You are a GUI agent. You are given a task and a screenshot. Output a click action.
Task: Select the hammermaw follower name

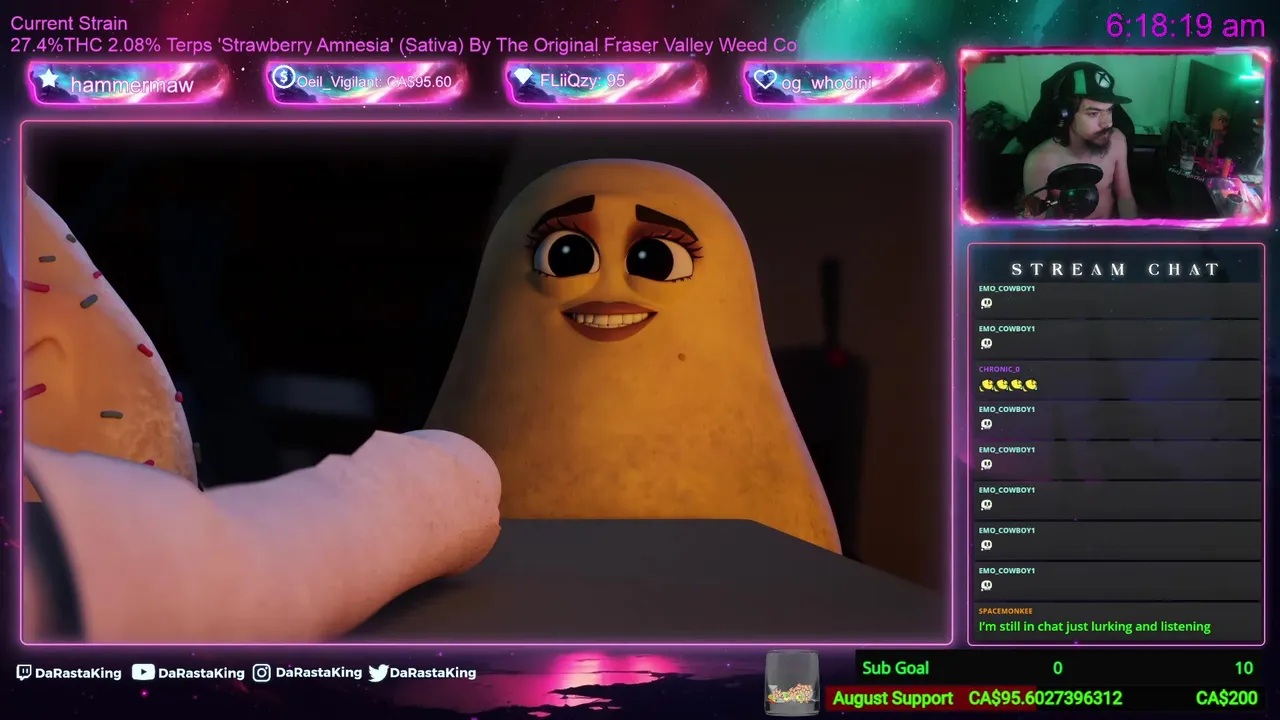(132, 85)
